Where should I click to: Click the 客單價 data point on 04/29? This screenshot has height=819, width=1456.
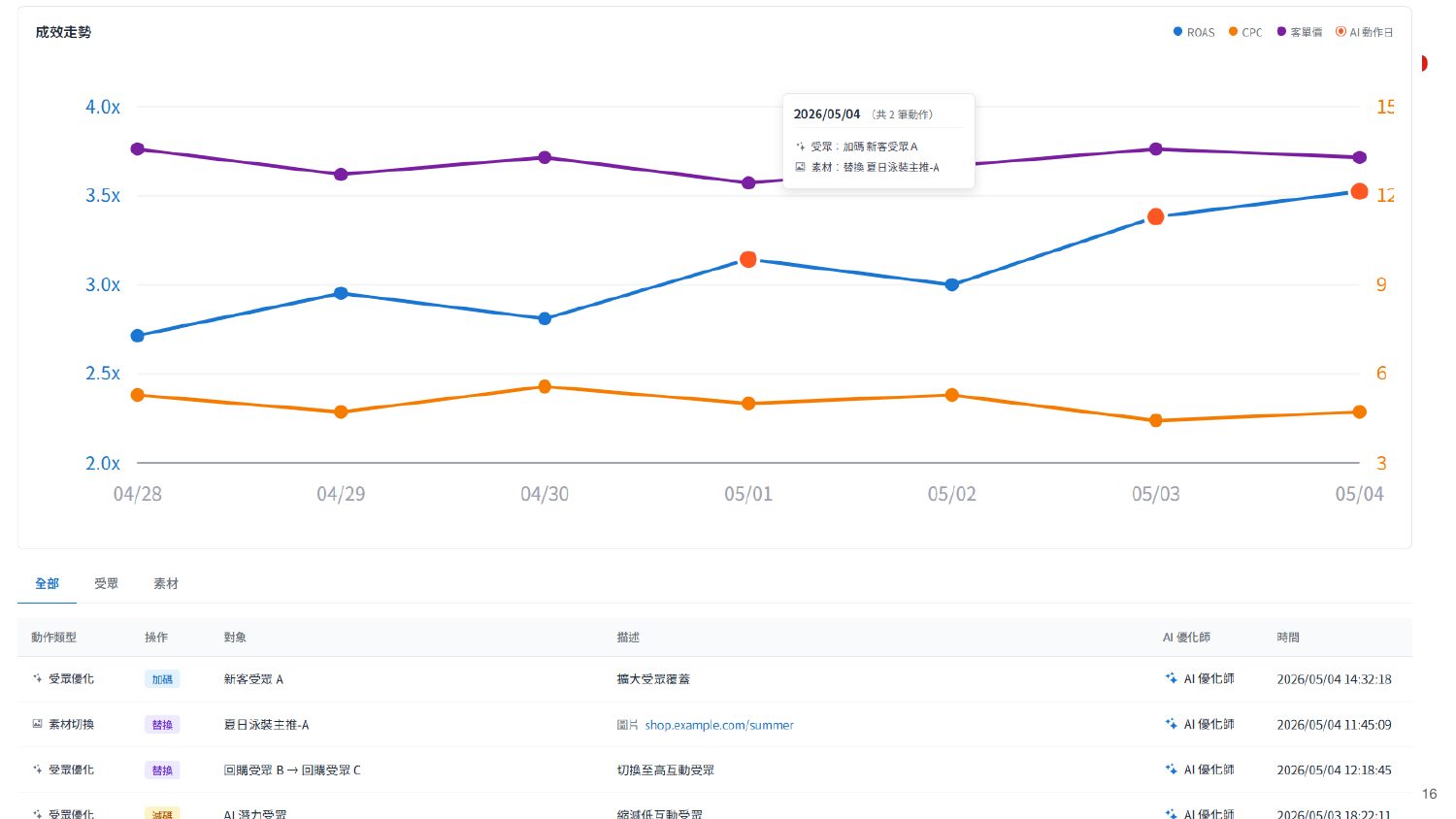[341, 175]
